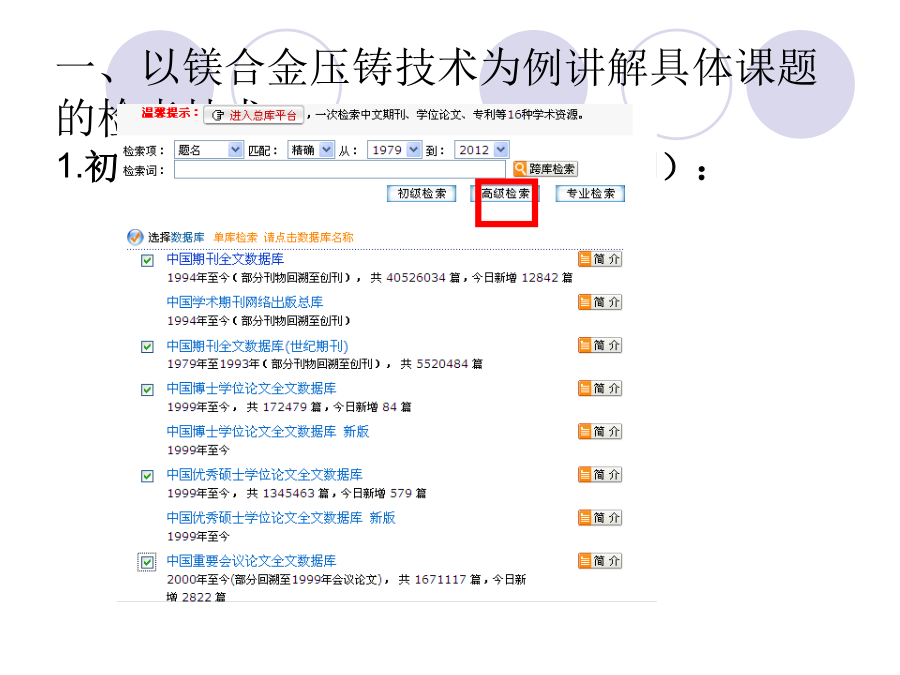Open the 检索项 dropdown showing 题名

208,150
